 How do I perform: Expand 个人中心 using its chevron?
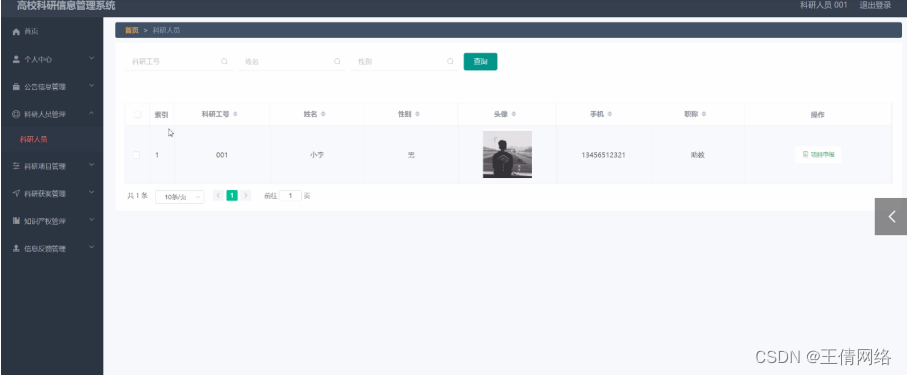pos(91,58)
